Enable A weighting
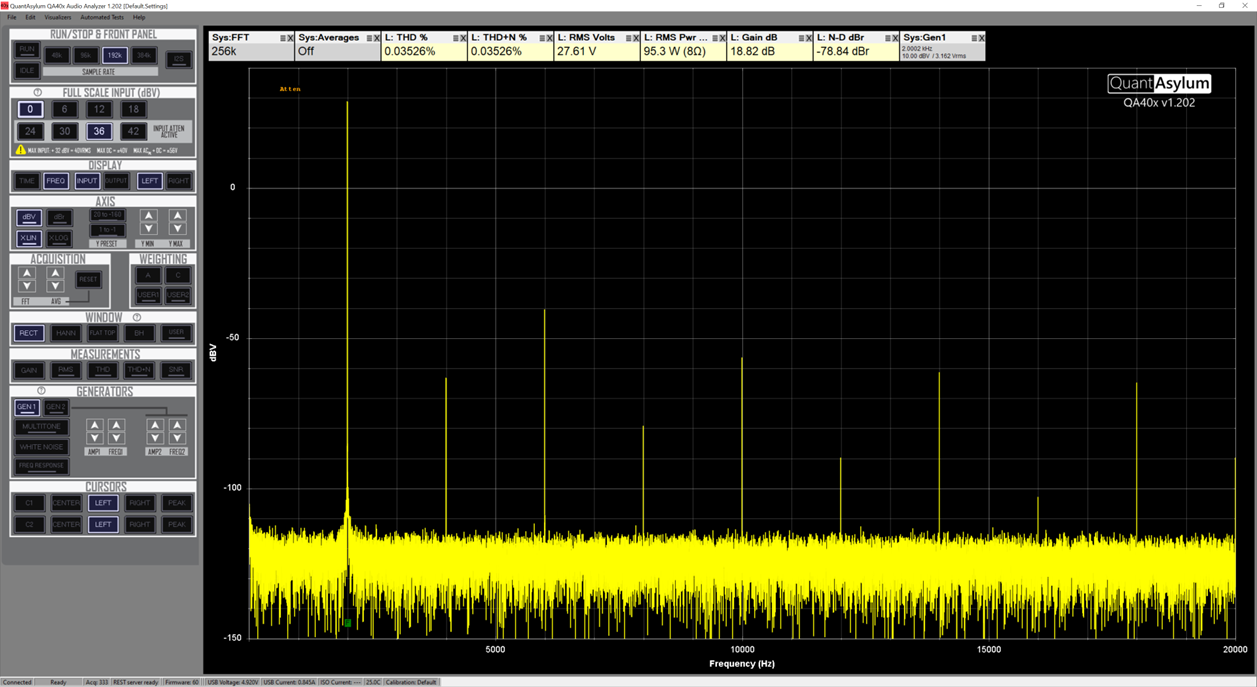The width and height of the screenshot is (1257, 687). 148,275
